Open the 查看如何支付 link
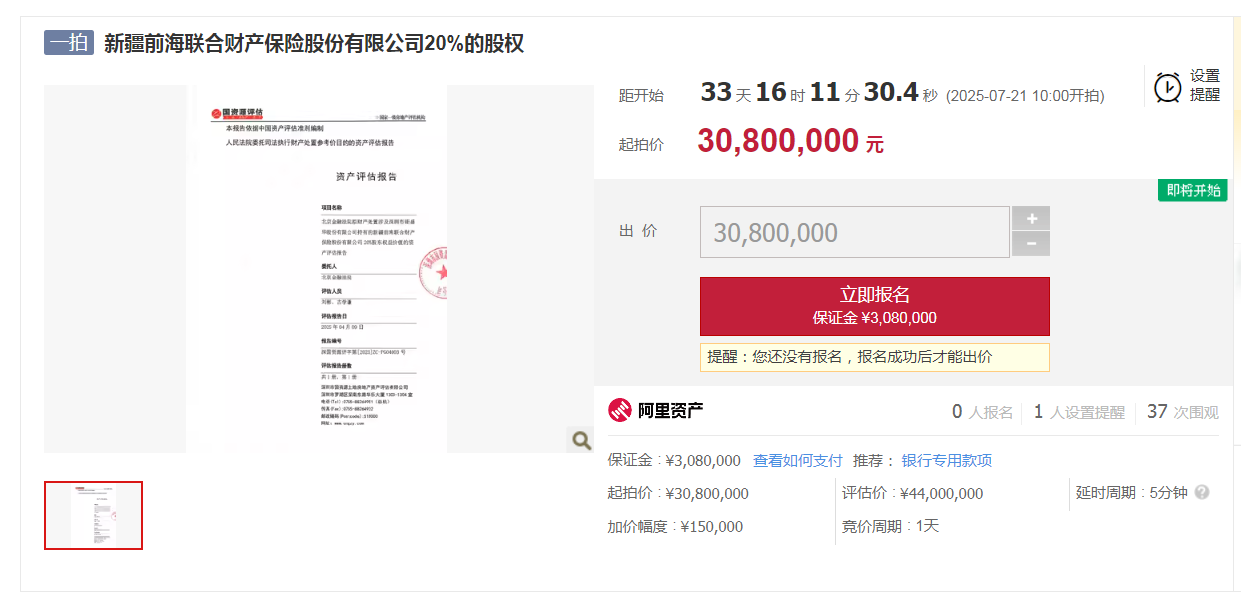Screen dimensions: 1241x600 (797, 461)
